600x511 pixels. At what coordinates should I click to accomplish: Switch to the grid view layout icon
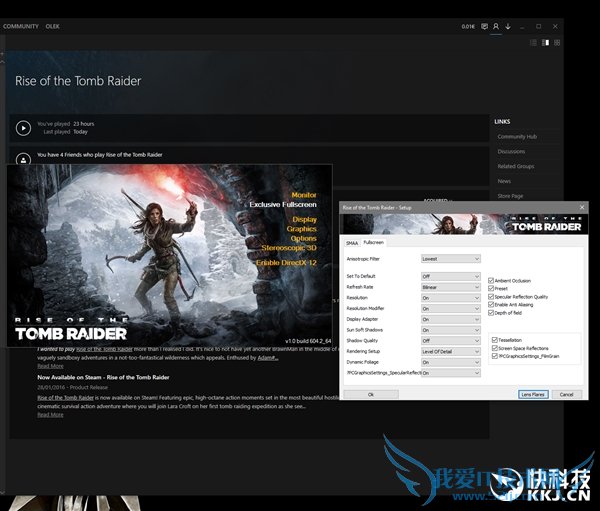pyautogui.click(x=558, y=43)
